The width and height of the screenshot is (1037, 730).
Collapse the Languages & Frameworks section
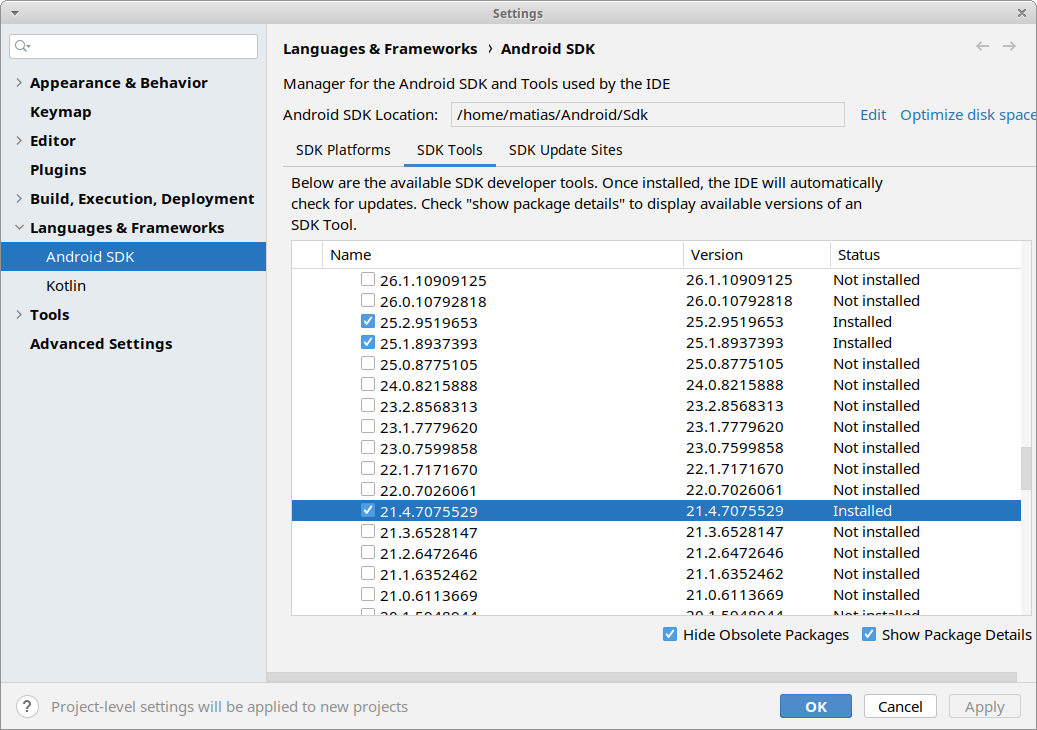coord(19,228)
